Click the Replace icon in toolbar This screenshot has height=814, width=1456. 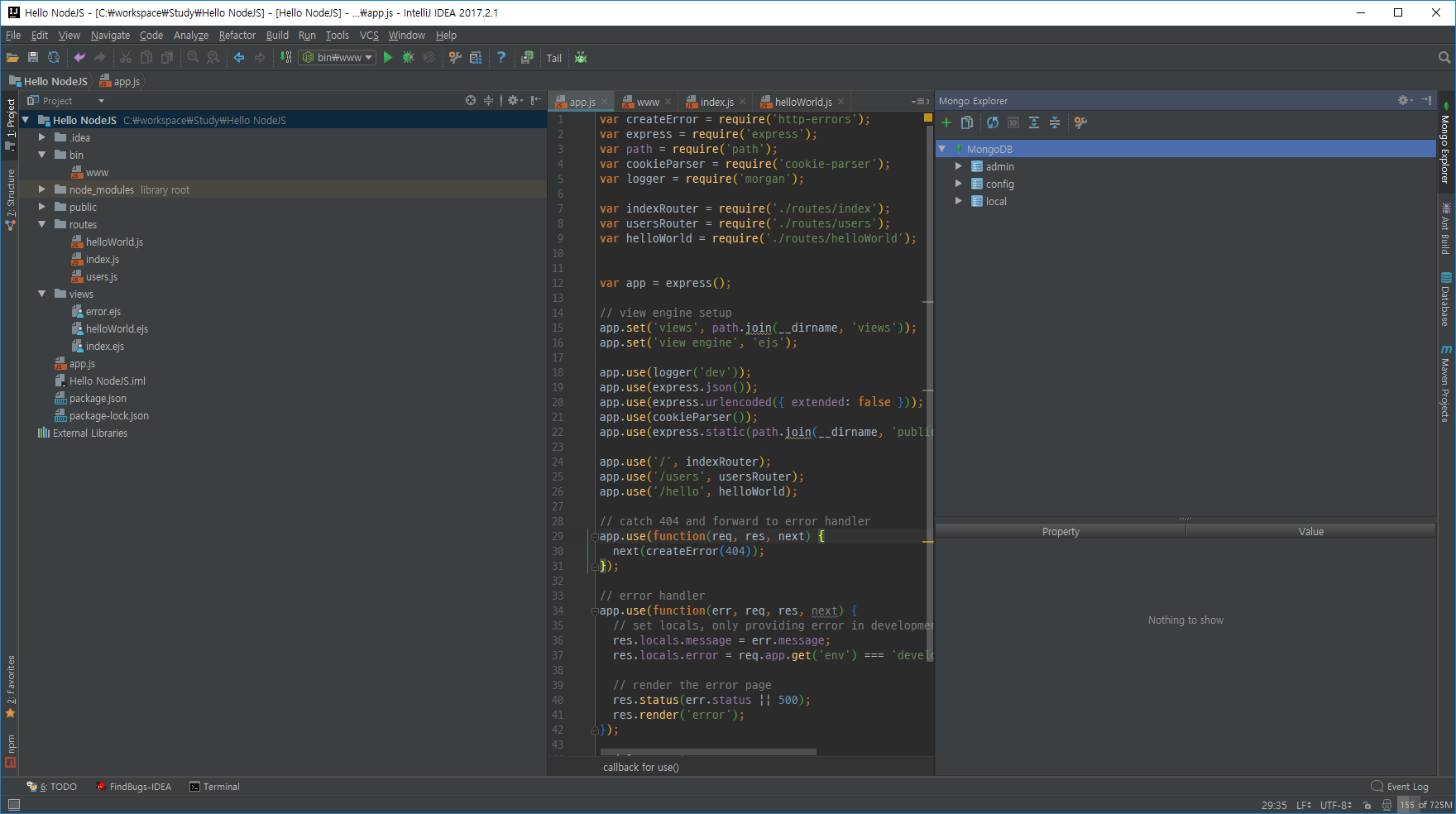pyautogui.click(x=213, y=58)
